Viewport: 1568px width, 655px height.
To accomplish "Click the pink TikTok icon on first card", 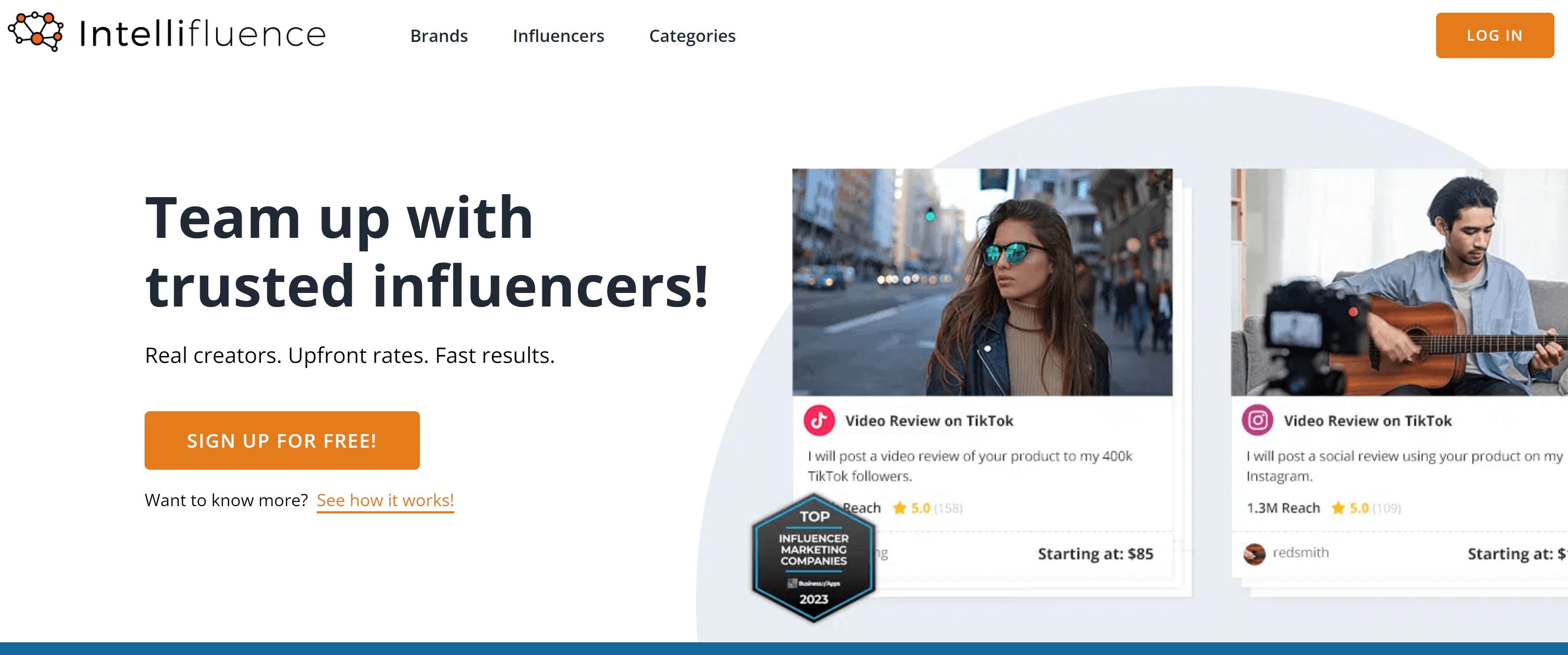I will (819, 420).
